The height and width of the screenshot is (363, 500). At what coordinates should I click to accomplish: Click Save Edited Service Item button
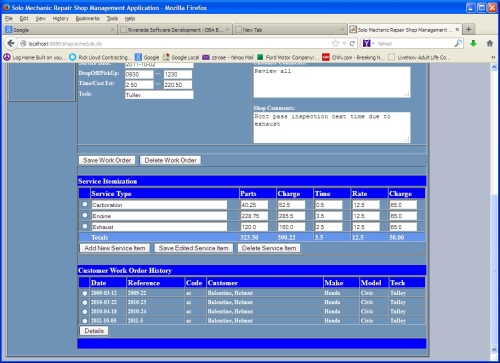[x=194, y=248]
